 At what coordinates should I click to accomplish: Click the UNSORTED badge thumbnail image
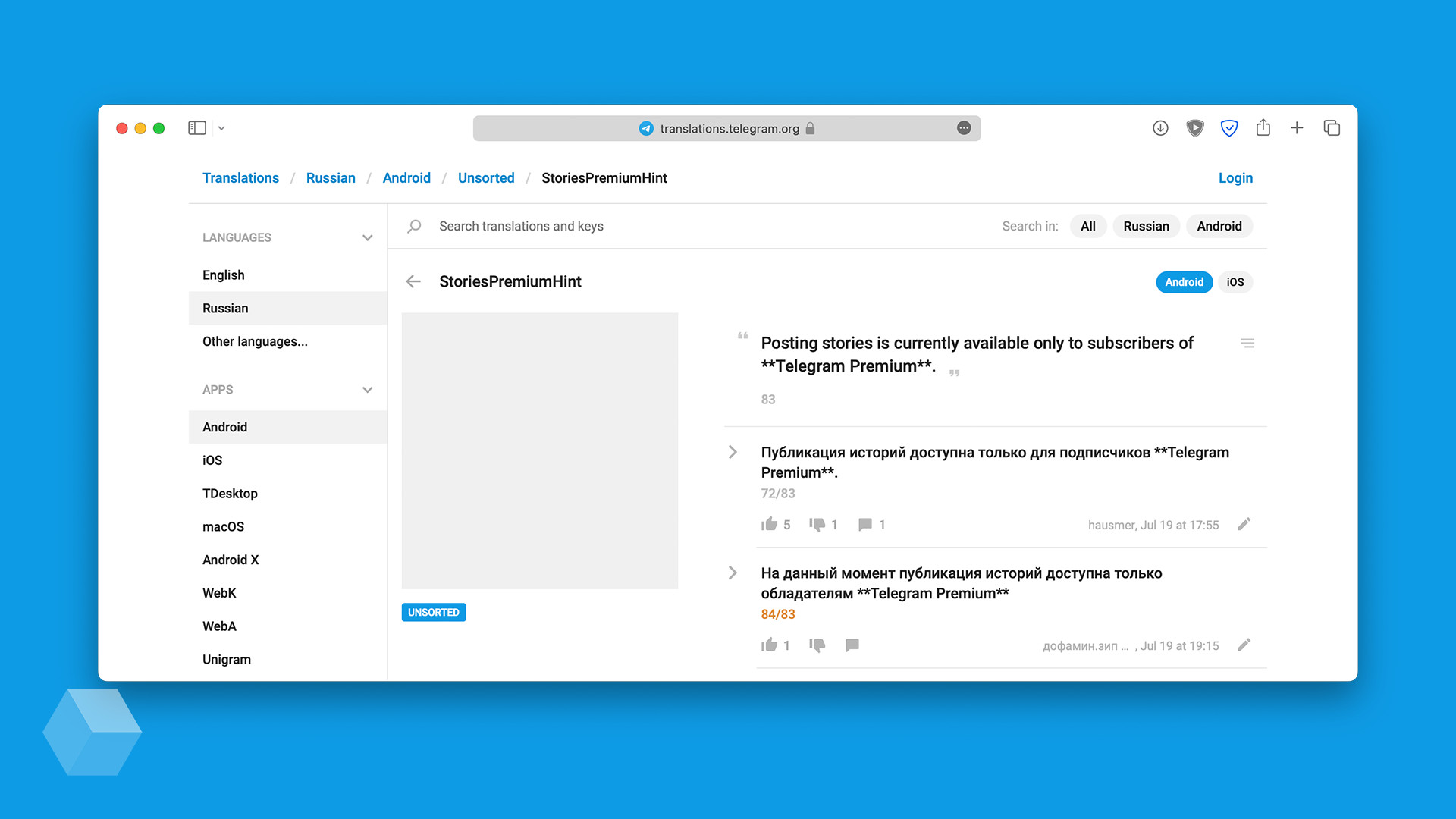point(434,612)
